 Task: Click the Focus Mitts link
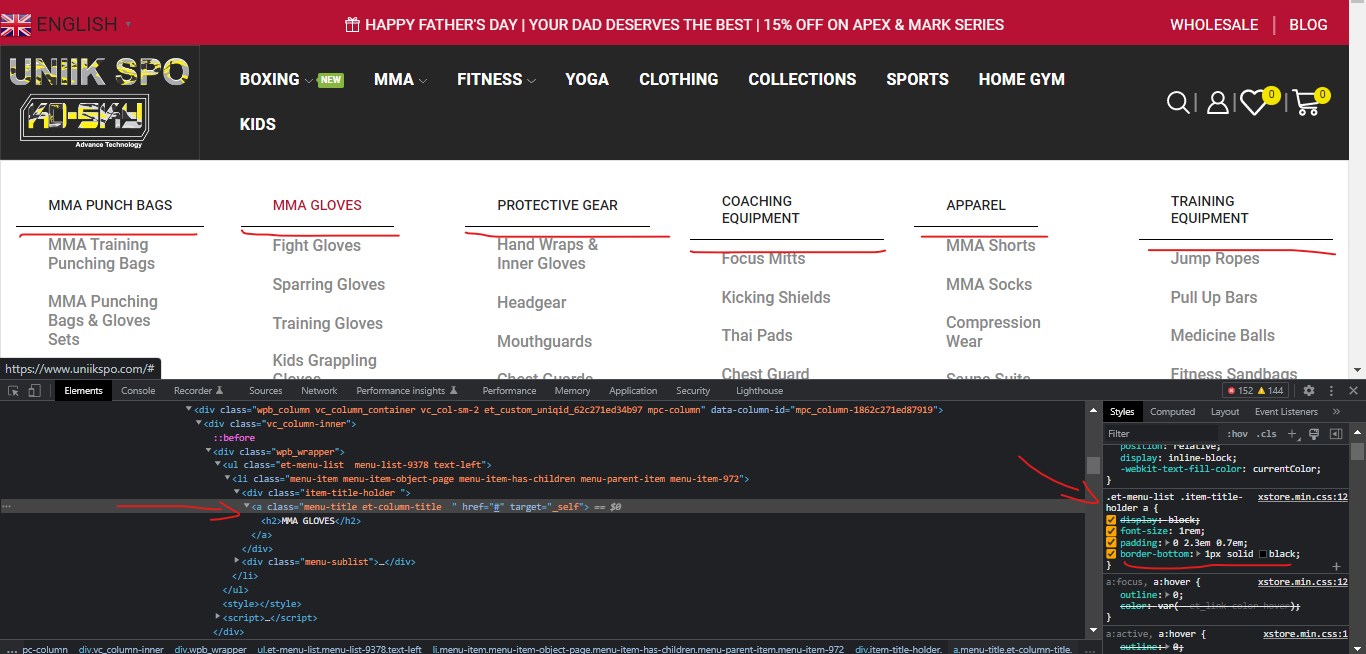[x=764, y=258]
